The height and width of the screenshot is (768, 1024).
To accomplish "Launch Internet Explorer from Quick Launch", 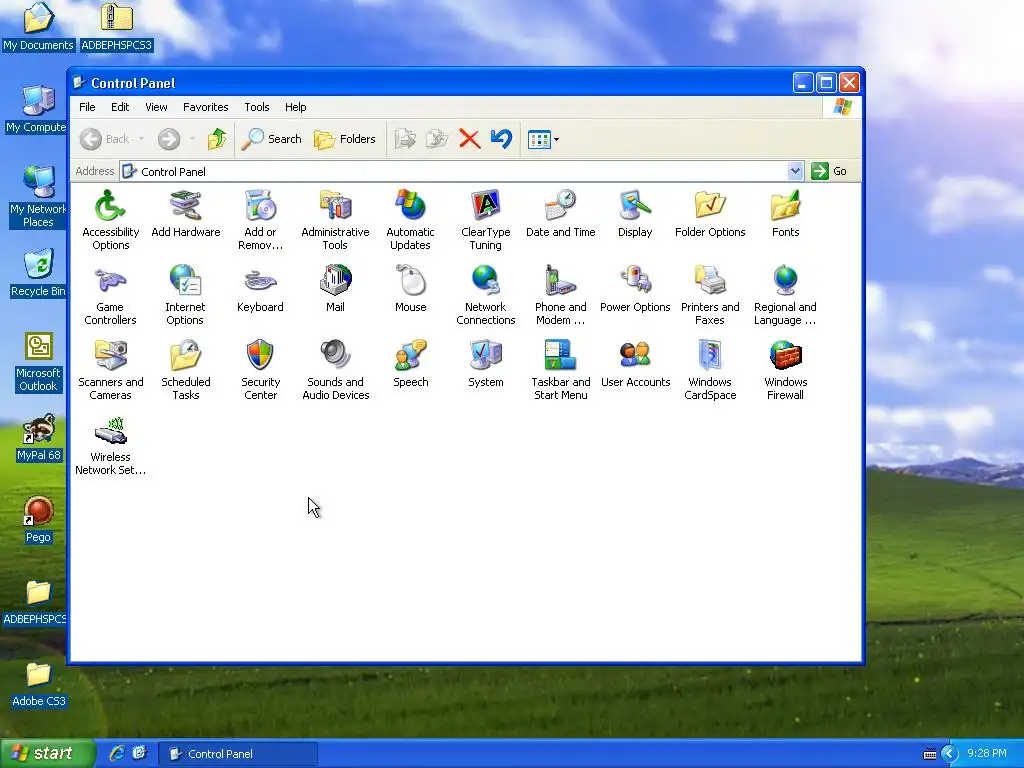I will pos(117,753).
